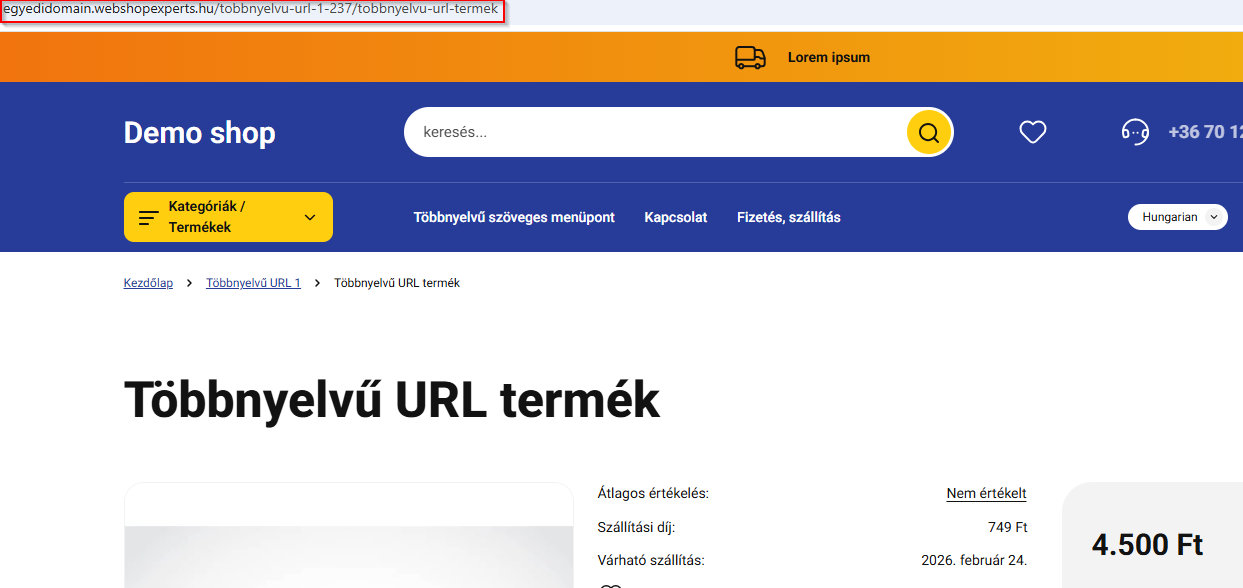Follow the Kezdőlap breadcrumb link
The width and height of the screenshot is (1243, 588).
coord(148,283)
